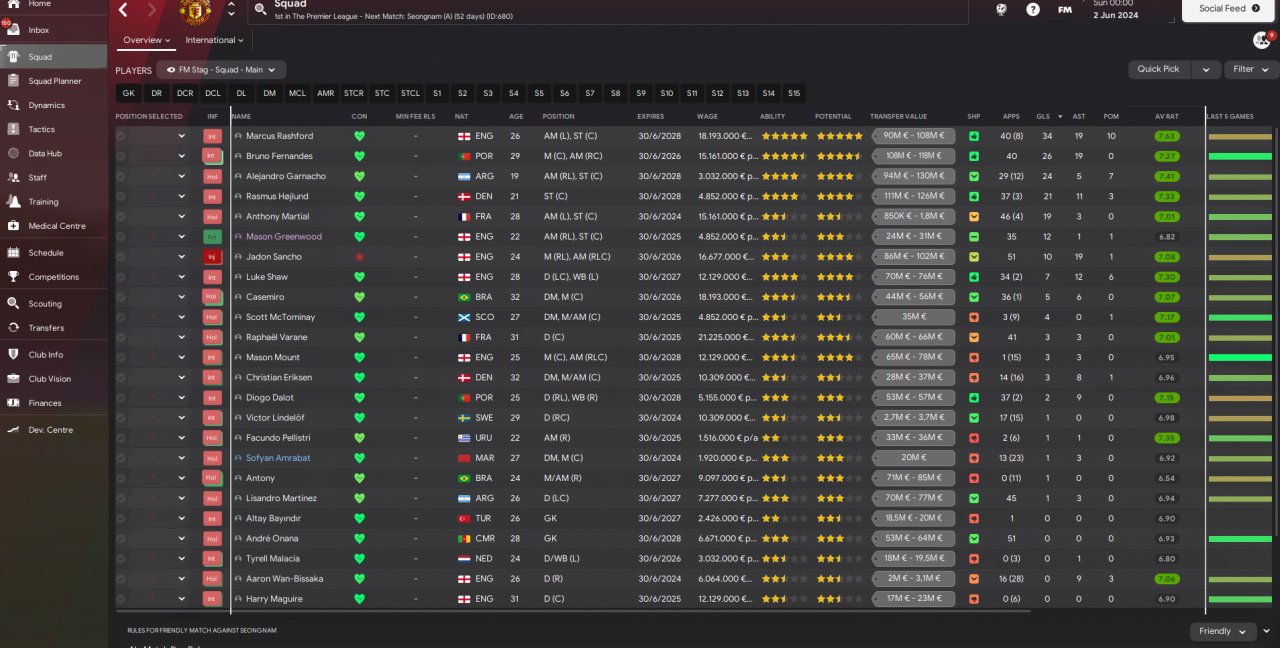Toggle pick checkbox for Casemiro

pos(121,297)
